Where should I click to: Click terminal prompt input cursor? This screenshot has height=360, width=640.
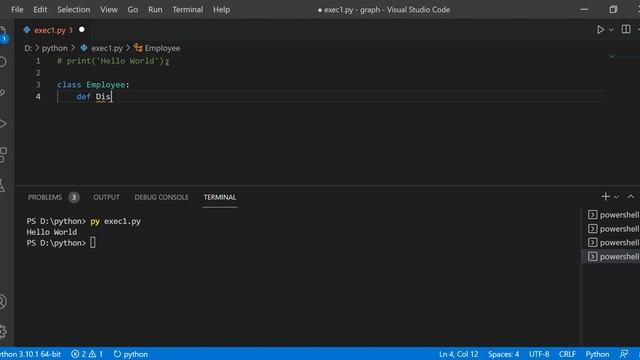pos(93,243)
